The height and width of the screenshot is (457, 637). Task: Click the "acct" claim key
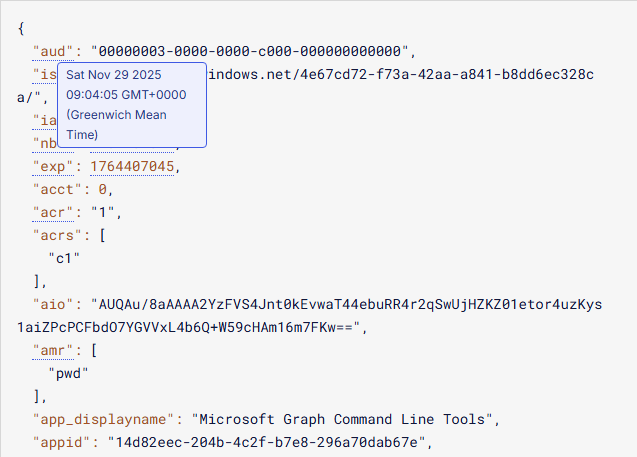pyautogui.click(x=56, y=189)
